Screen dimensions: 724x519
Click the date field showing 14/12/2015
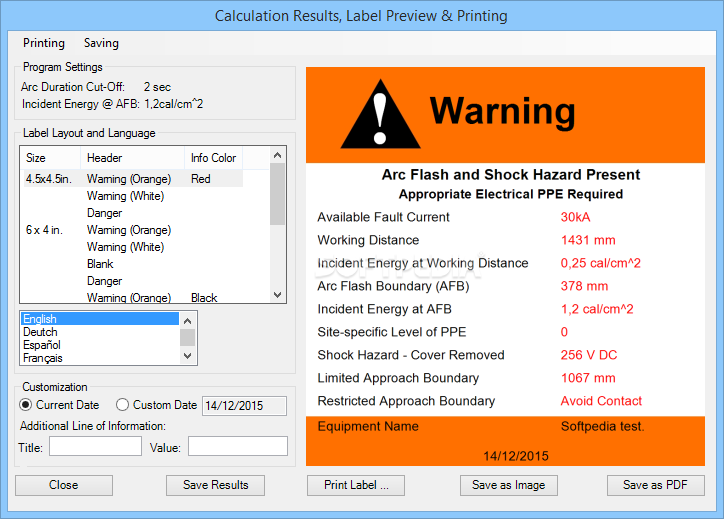244,406
